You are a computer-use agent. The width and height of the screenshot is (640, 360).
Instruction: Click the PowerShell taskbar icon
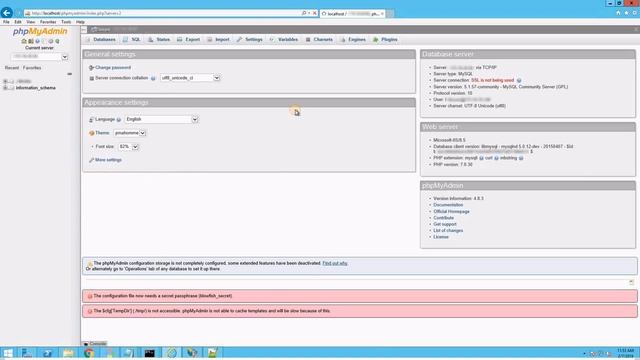pyautogui.click(x=48, y=353)
